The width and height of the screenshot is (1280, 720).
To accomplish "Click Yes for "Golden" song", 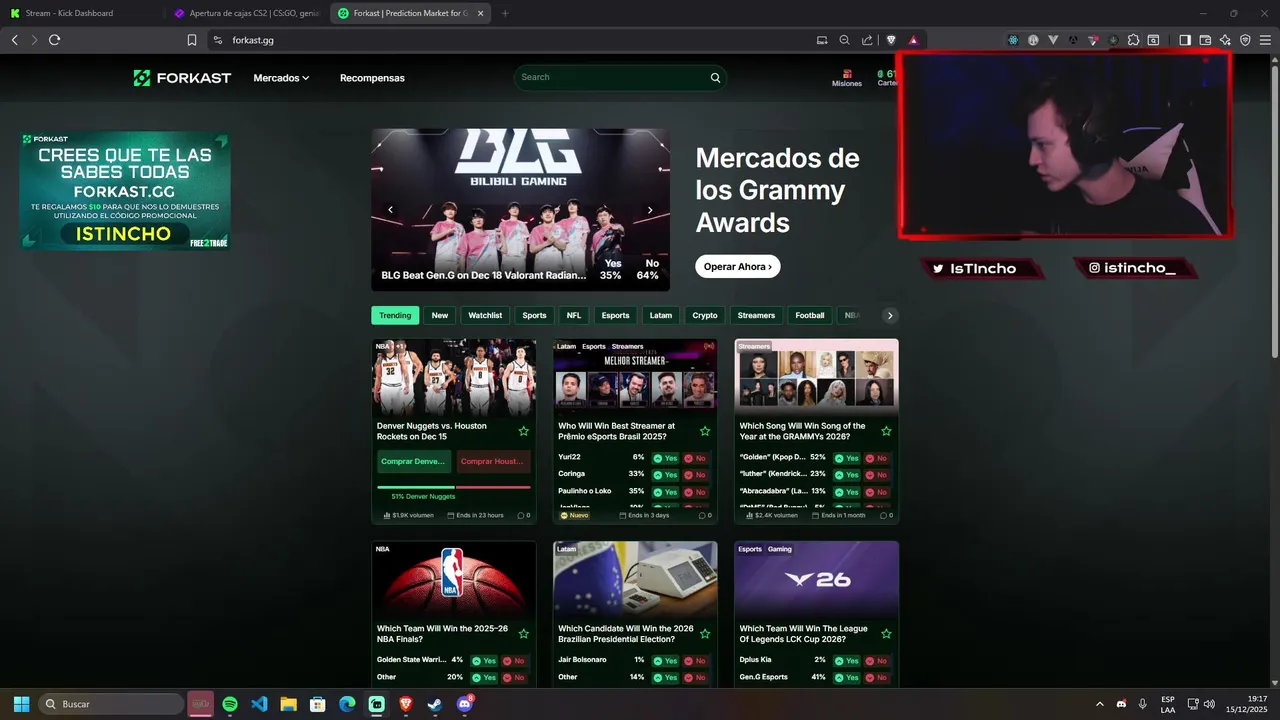I will 847,458.
